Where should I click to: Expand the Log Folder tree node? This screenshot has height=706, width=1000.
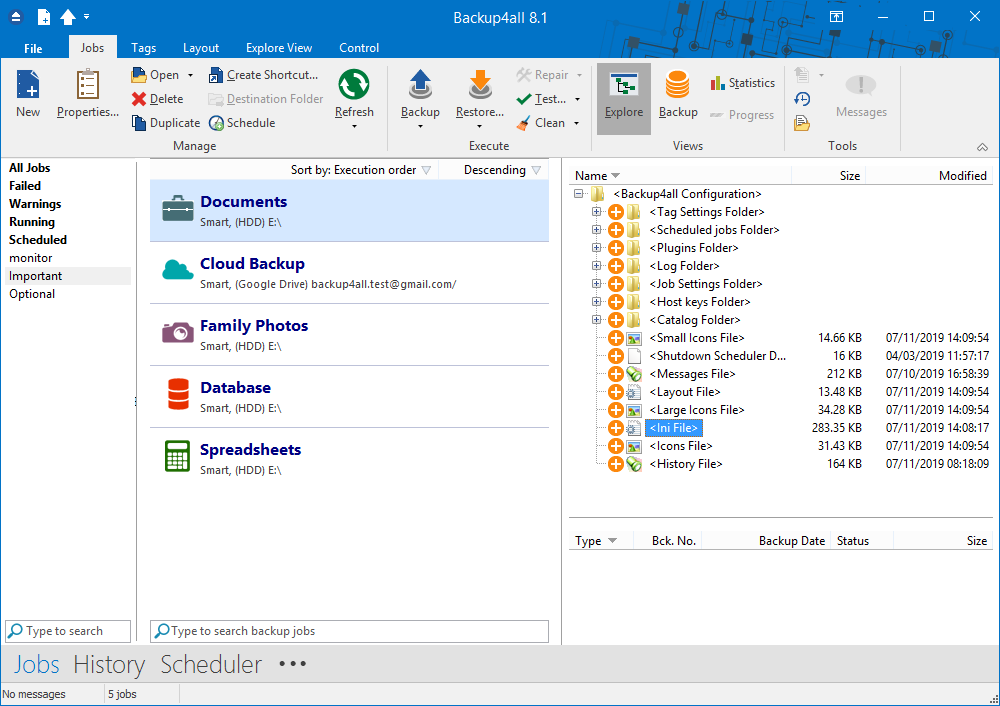click(596, 265)
